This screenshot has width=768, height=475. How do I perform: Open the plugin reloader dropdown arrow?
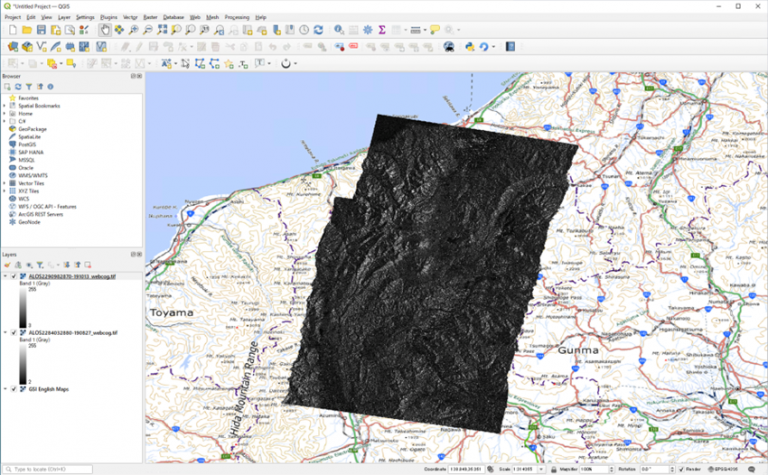493,47
